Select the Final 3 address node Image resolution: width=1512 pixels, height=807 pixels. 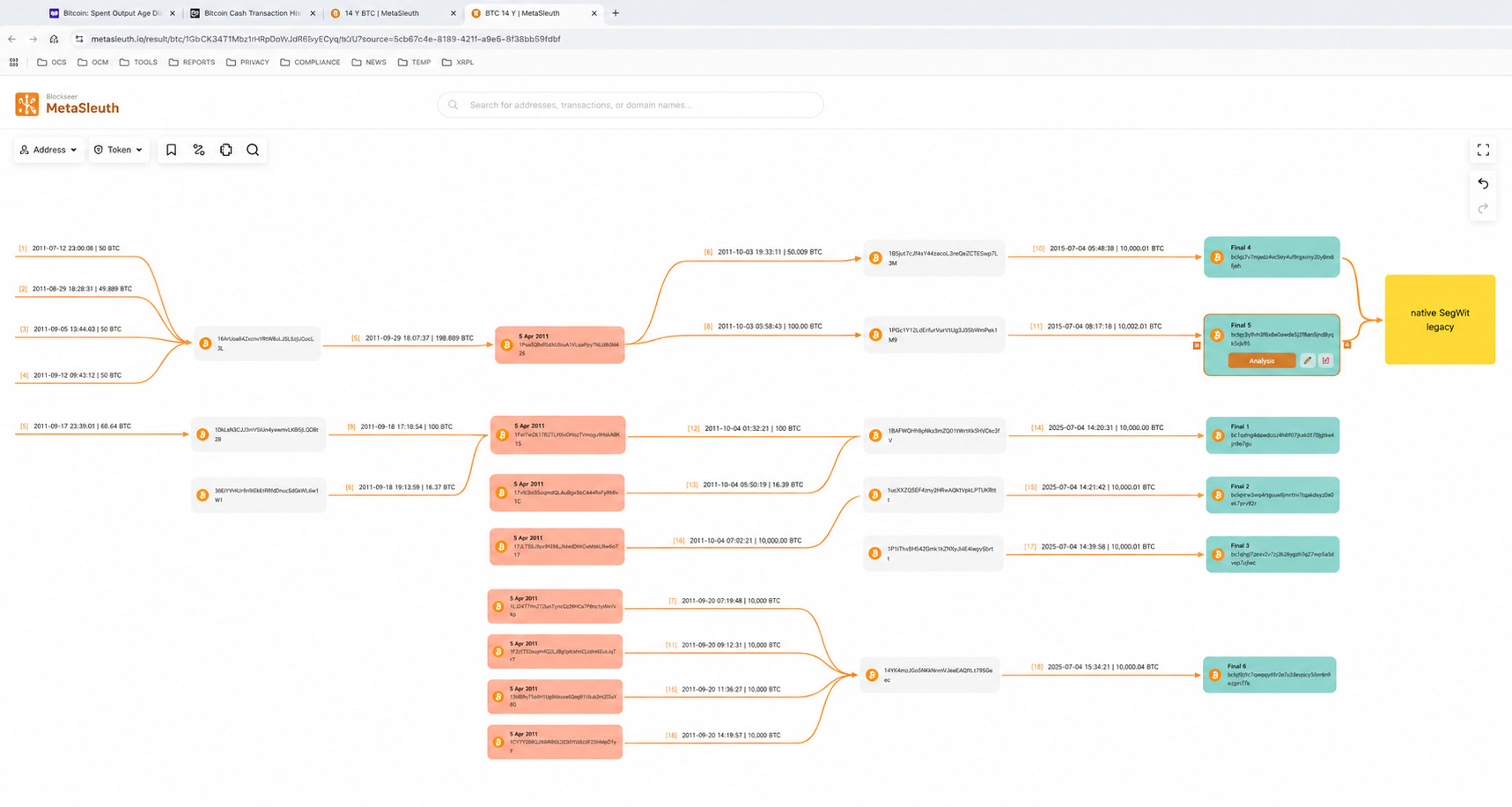tap(1272, 554)
